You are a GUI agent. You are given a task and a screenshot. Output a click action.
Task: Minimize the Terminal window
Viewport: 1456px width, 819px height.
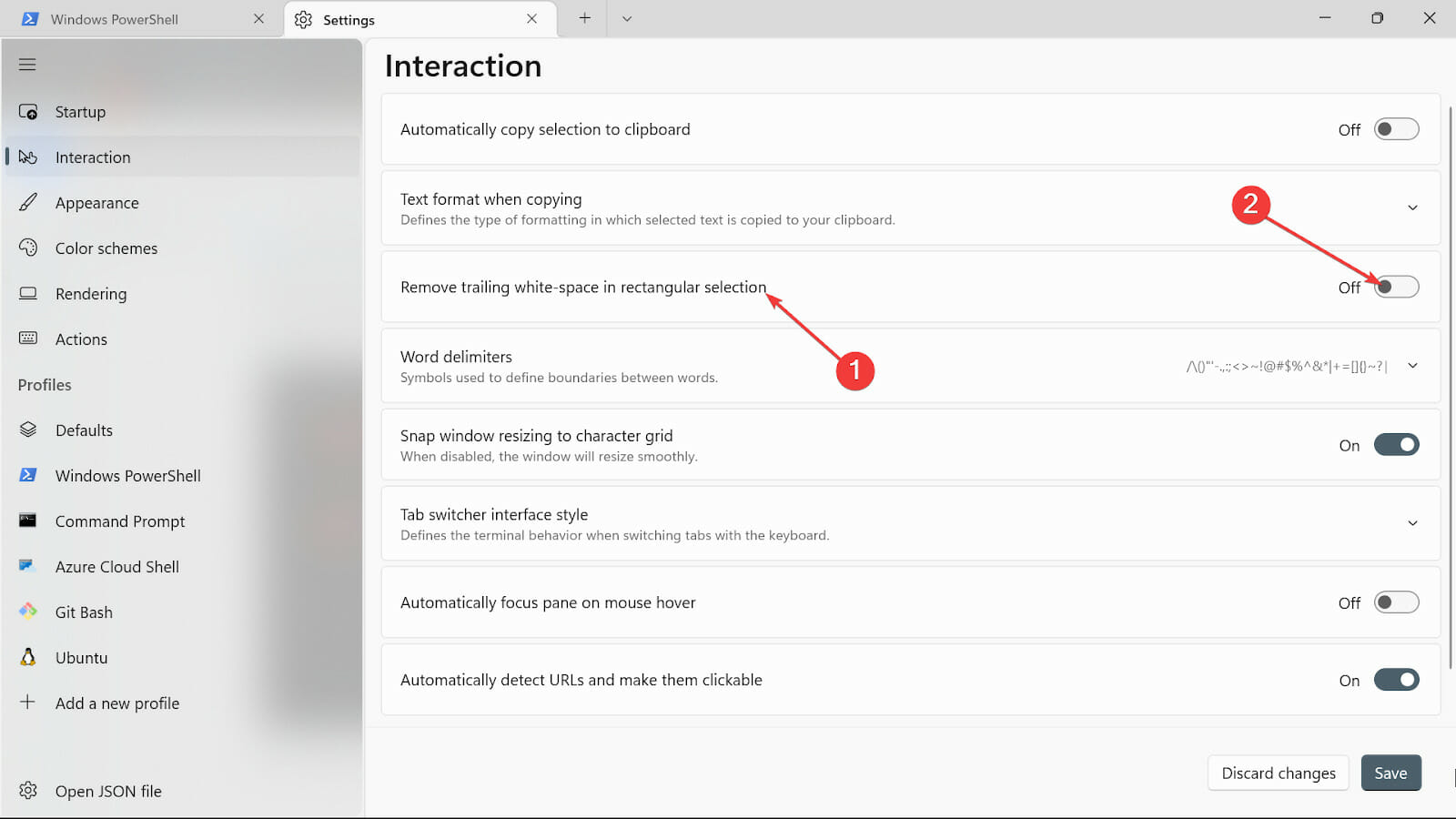1325,18
